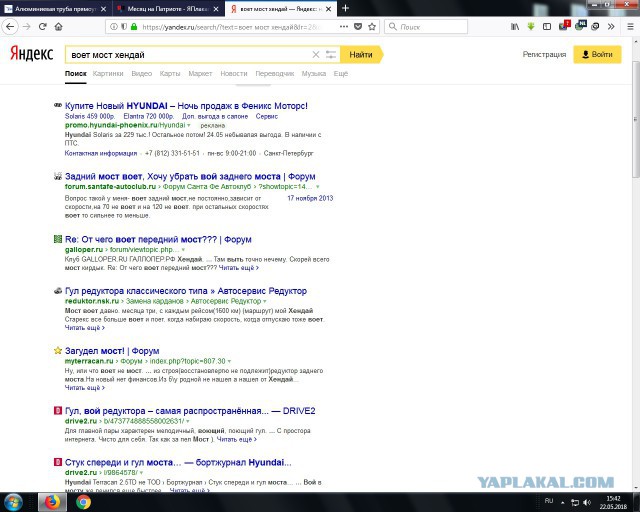Click the browser forward arrow
The image size is (640, 512).
tap(27, 27)
